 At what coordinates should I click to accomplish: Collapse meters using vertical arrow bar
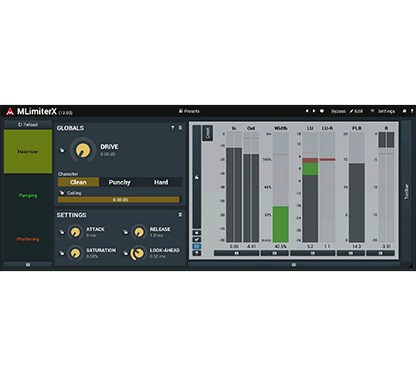click(x=197, y=177)
